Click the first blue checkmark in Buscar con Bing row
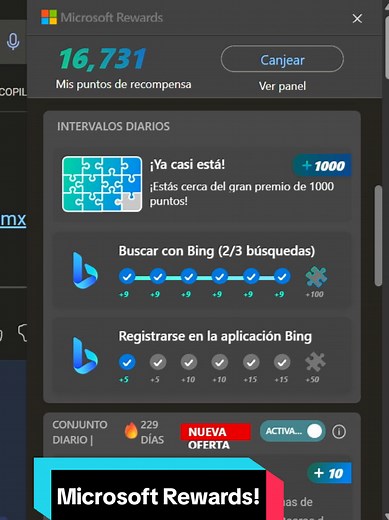389x520 pixels. (127, 276)
